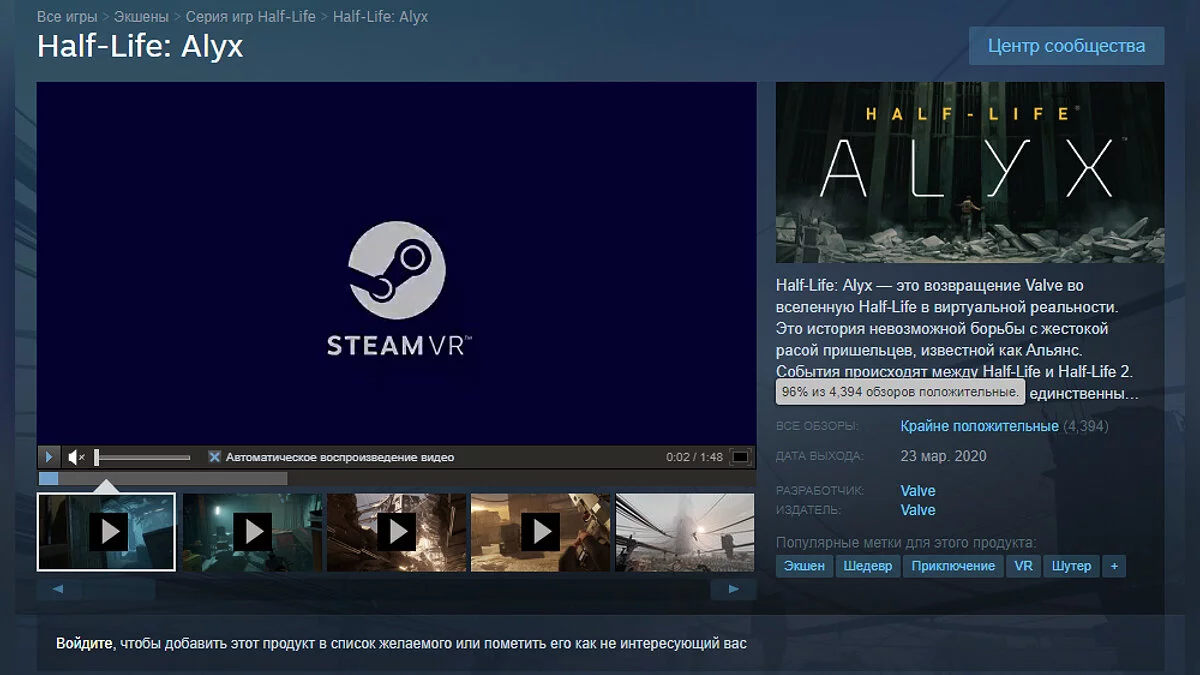Toggle automatic video playback checkbox

(x=214, y=457)
